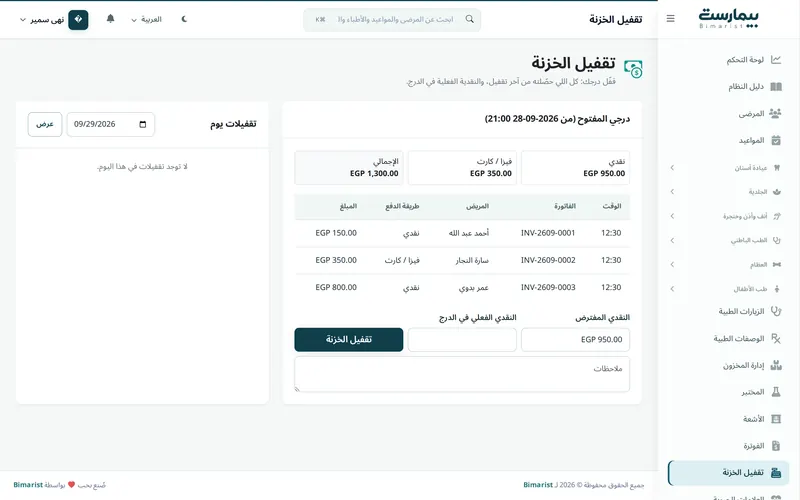Image resolution: width=800 pixels, height=500 pixels.
Task: Click the date picker calendar icon
Action: coord(143,124)
